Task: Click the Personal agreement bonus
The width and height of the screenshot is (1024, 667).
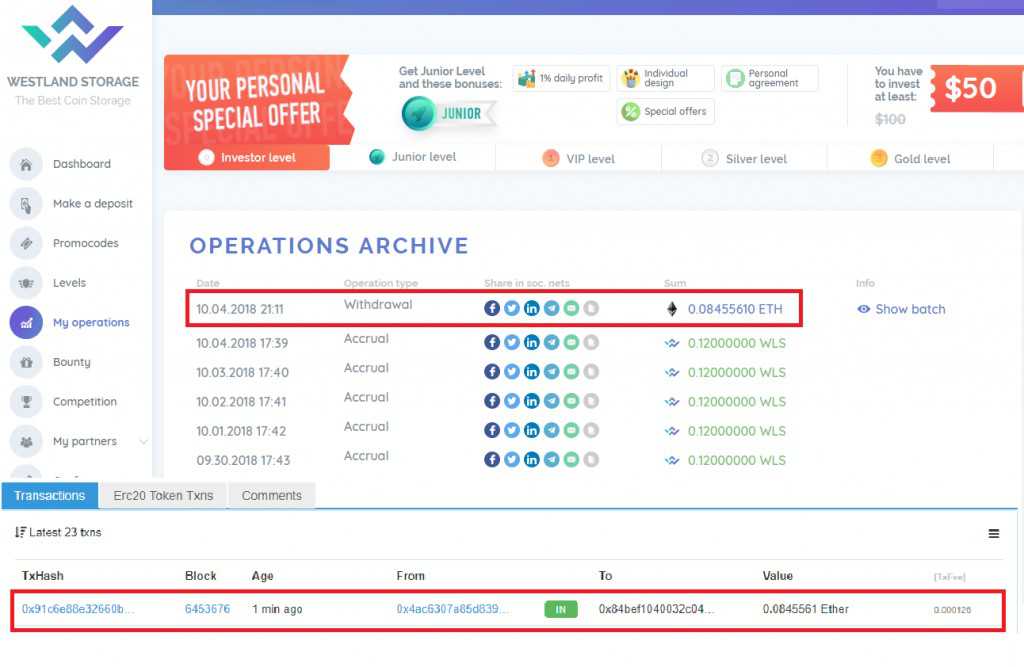Action: point(769,78)
